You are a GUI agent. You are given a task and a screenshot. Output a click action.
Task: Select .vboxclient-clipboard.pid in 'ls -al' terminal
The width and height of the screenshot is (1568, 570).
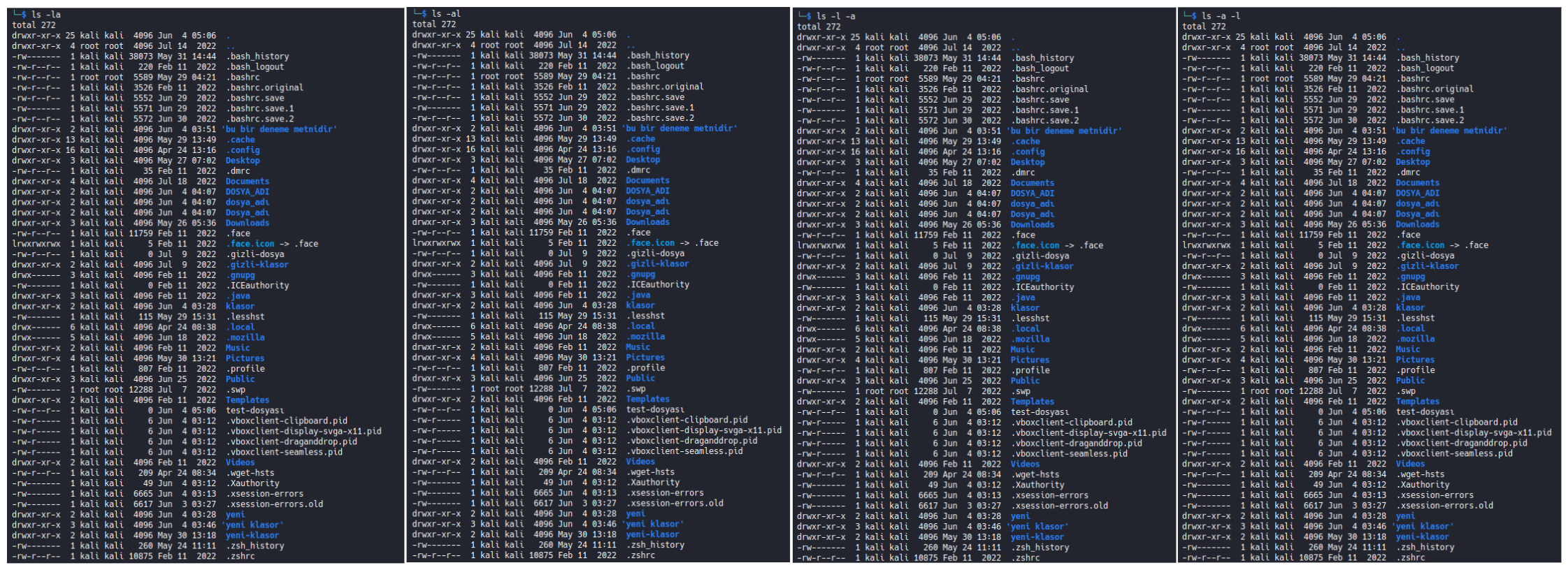point(686,420)
